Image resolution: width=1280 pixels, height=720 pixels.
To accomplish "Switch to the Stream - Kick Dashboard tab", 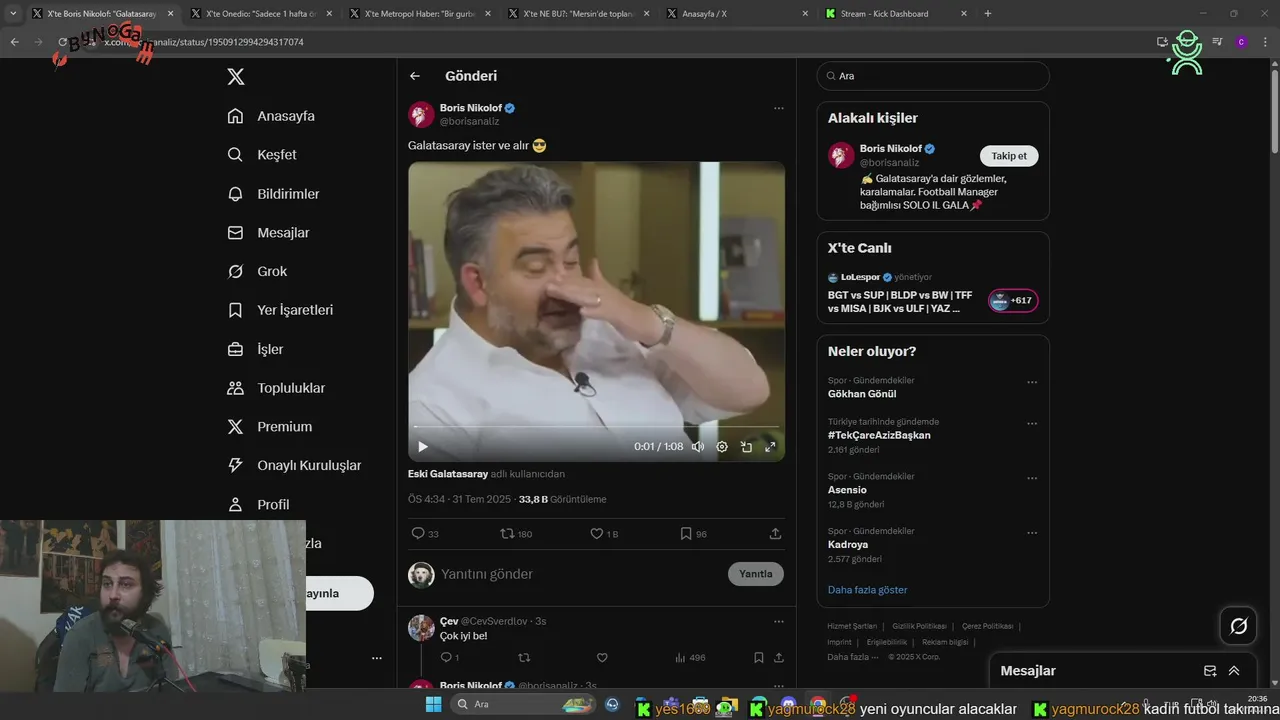I will [x=897, y=14].
